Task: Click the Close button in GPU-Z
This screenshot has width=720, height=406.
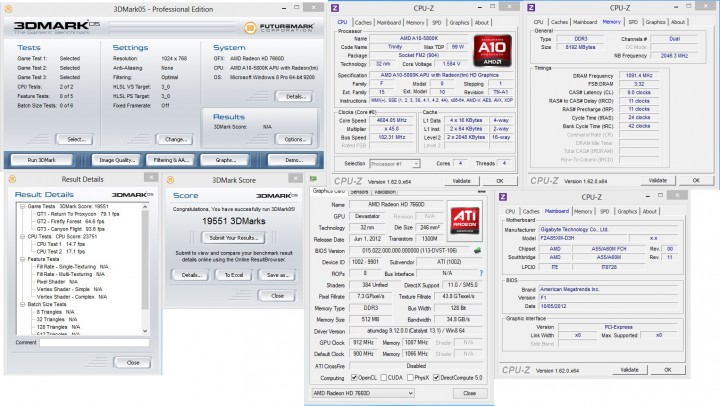Action: pos(469,393)
